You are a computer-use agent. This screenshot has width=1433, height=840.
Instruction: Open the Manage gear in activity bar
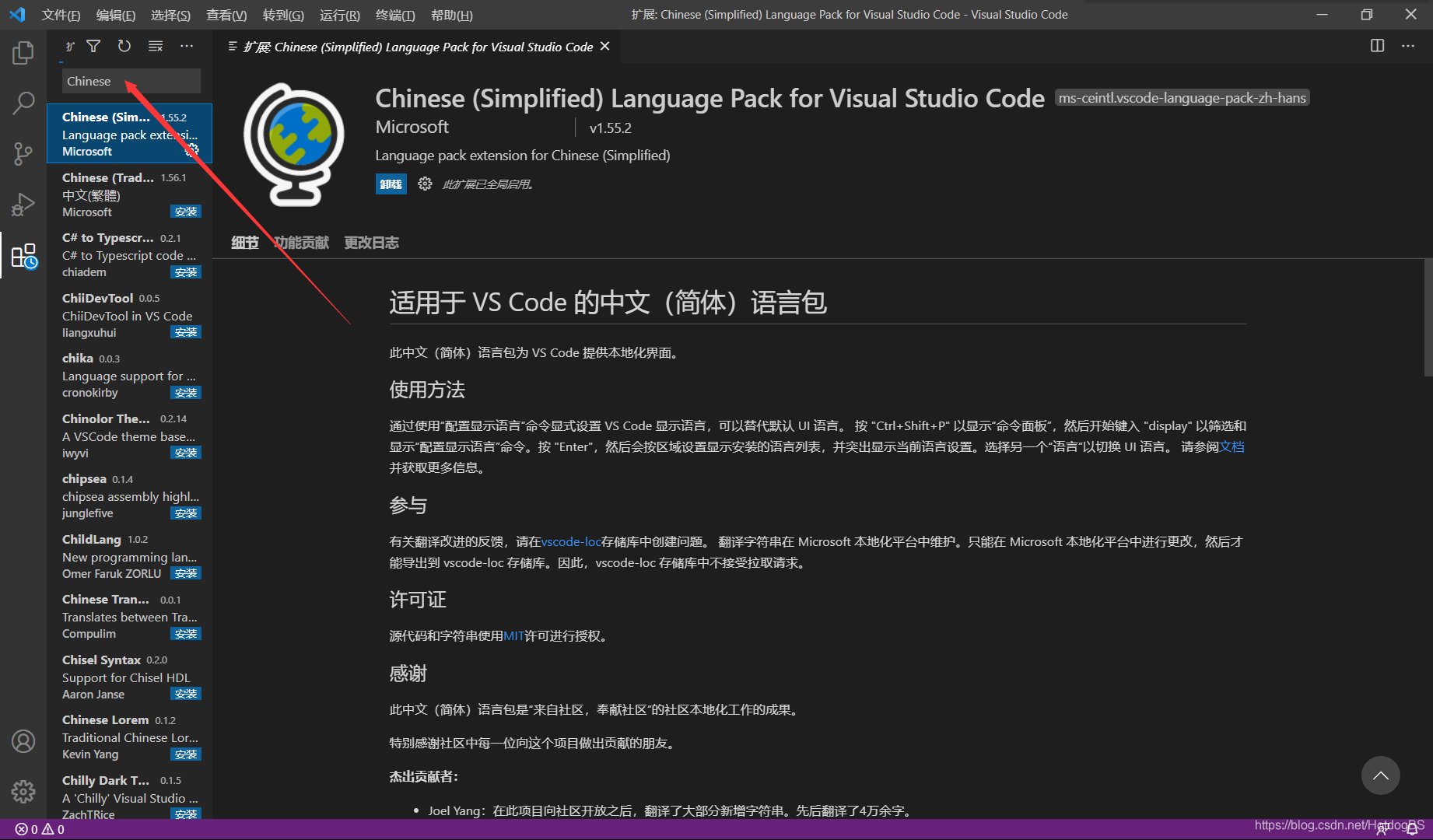[23, 791]
